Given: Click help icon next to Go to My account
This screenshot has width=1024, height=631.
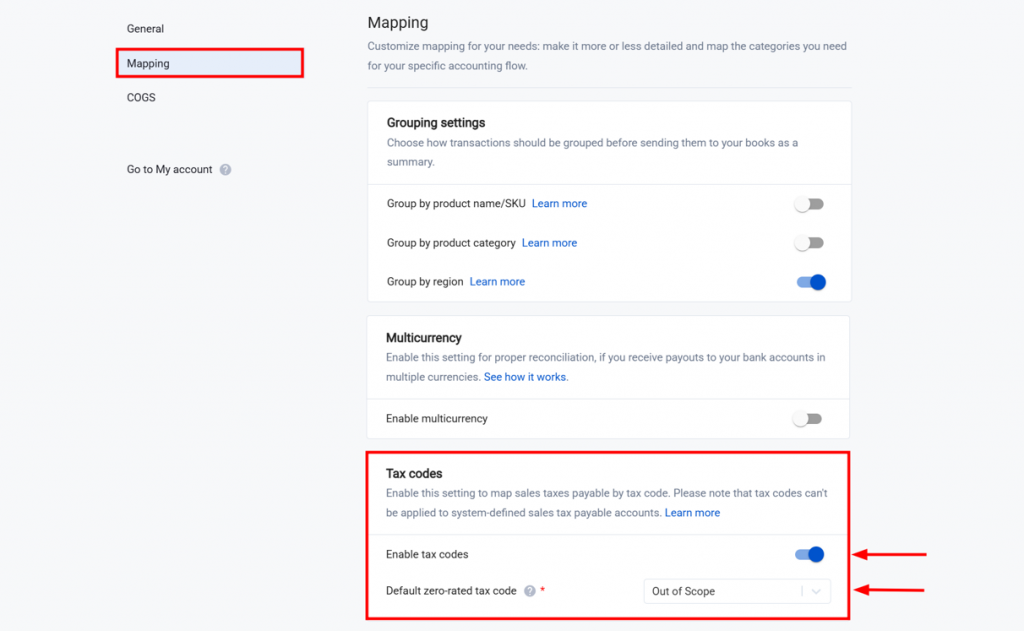Looking at the screenshot, I should point(226,170).
